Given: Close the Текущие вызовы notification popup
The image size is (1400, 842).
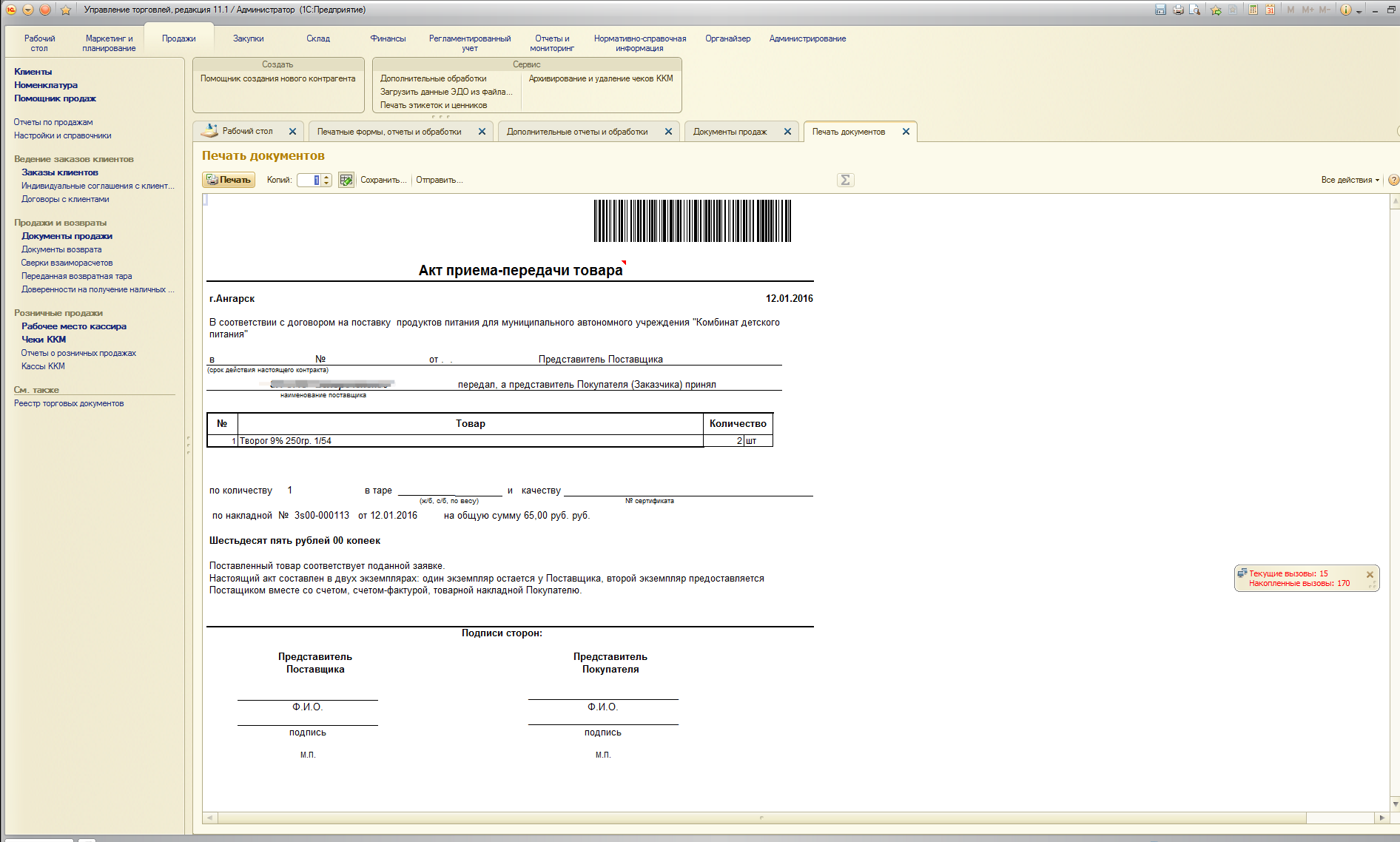Looking at the screenshot, I should pyautogui.click(x=1370, y=574).
